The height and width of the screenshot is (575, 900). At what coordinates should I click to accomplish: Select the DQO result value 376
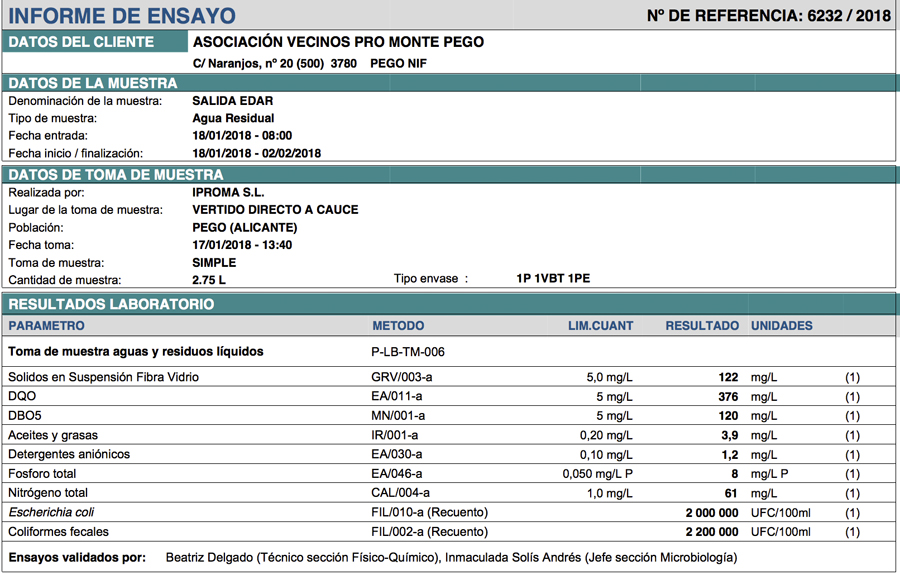pyautogui.click(x=728, y=397)
